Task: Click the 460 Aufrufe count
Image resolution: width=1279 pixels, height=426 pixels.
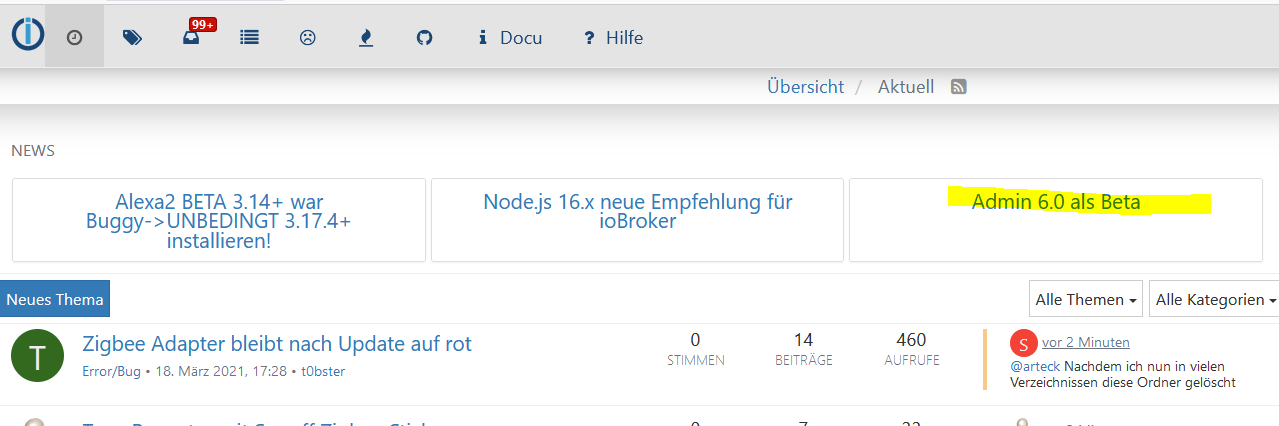Action: 912,340
